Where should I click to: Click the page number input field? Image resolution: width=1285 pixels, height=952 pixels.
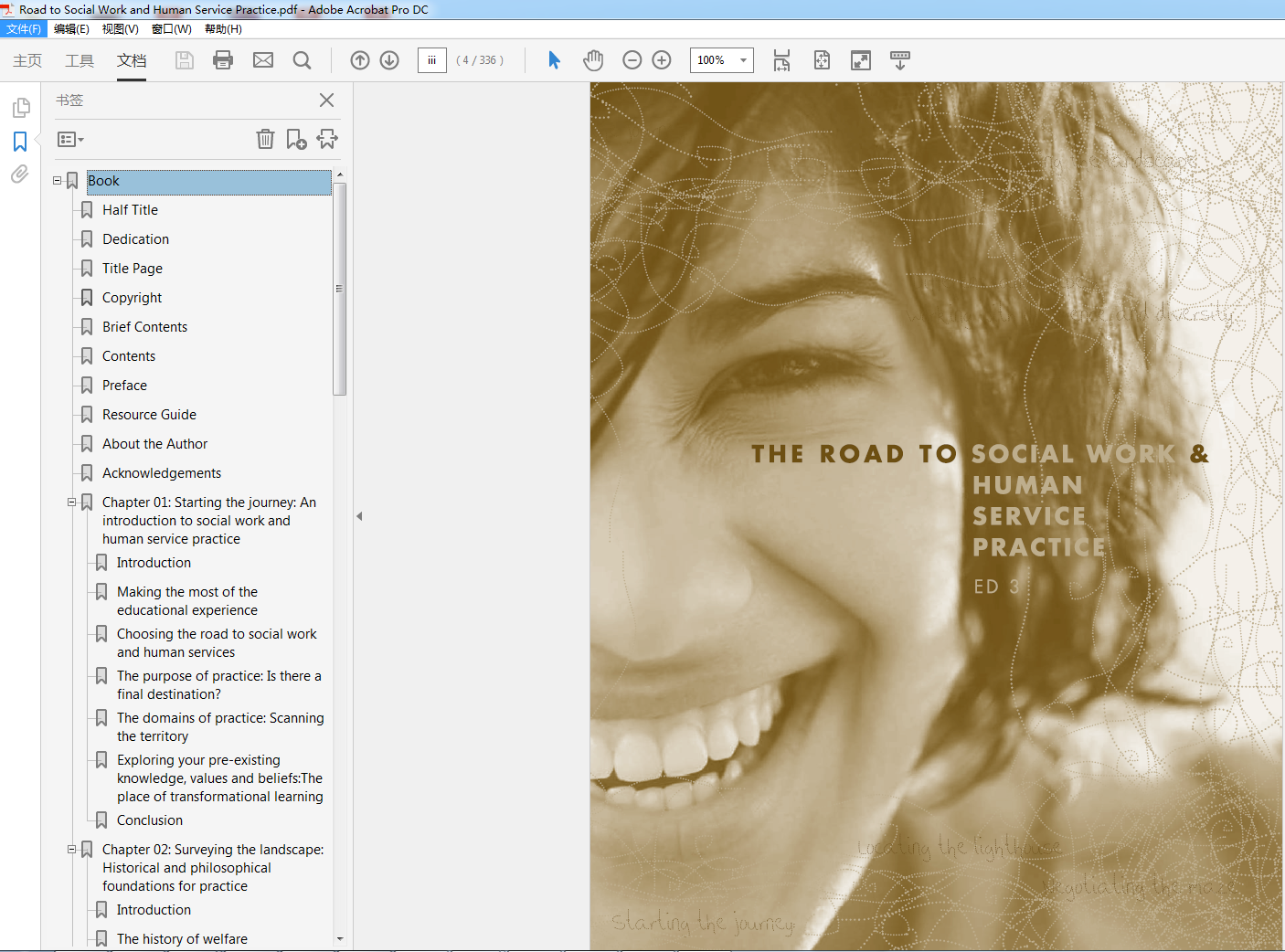pyautogui.click(x=431, y=60)
